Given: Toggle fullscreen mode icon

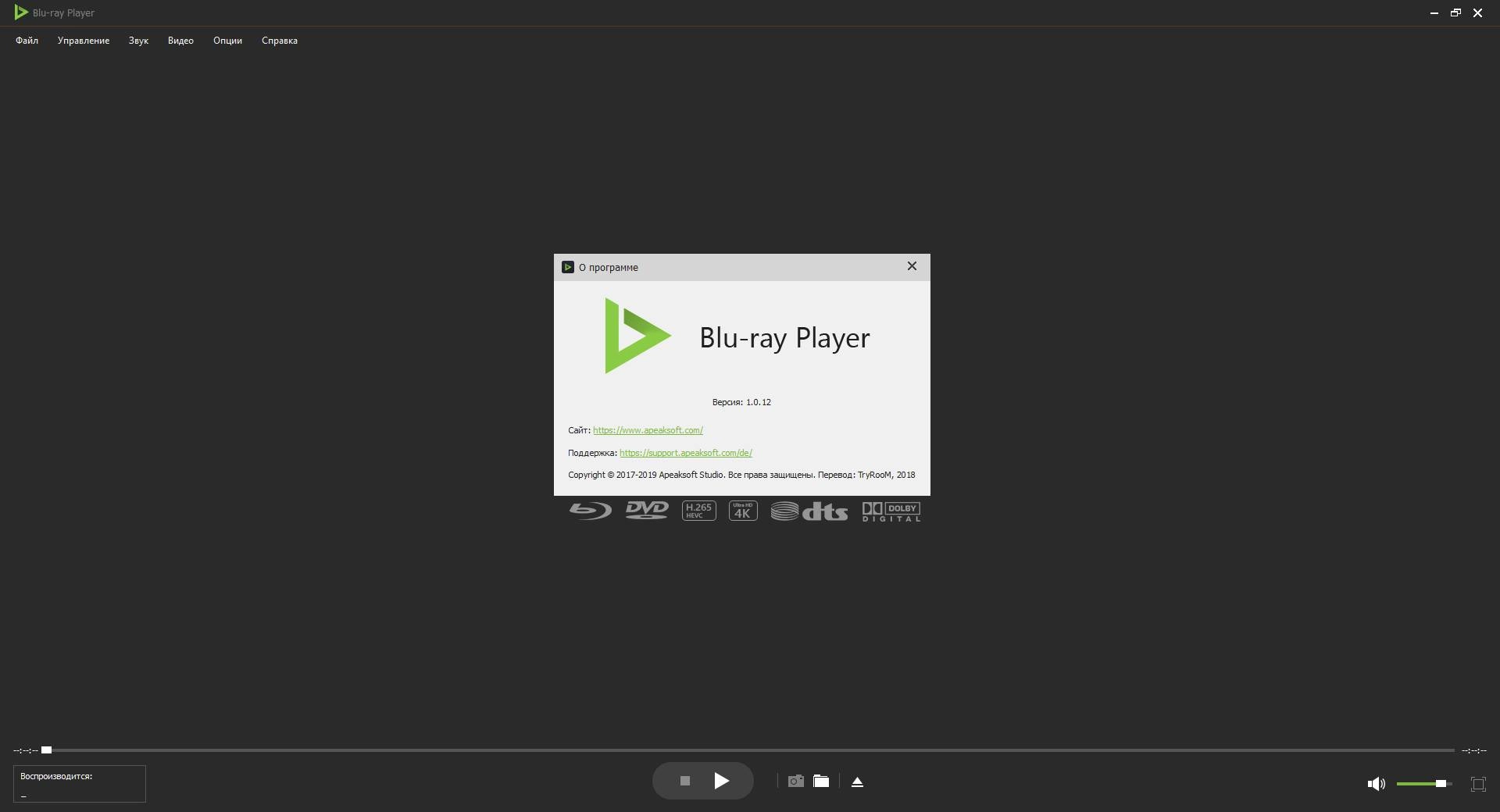Looking at the screenshot, I should click(1478, 784).
